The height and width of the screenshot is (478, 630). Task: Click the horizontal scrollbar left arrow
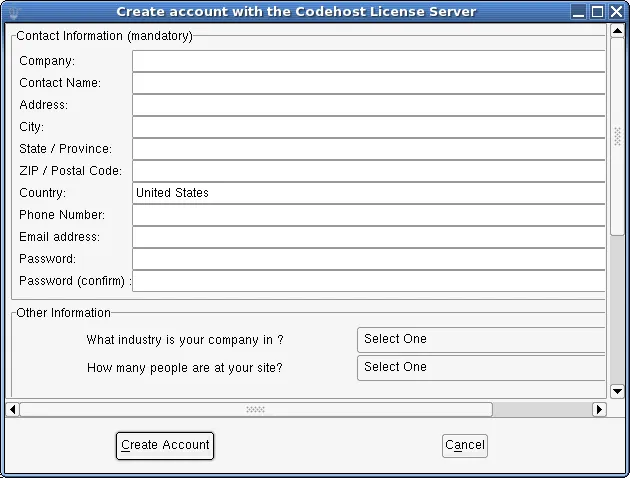point(12,409)
